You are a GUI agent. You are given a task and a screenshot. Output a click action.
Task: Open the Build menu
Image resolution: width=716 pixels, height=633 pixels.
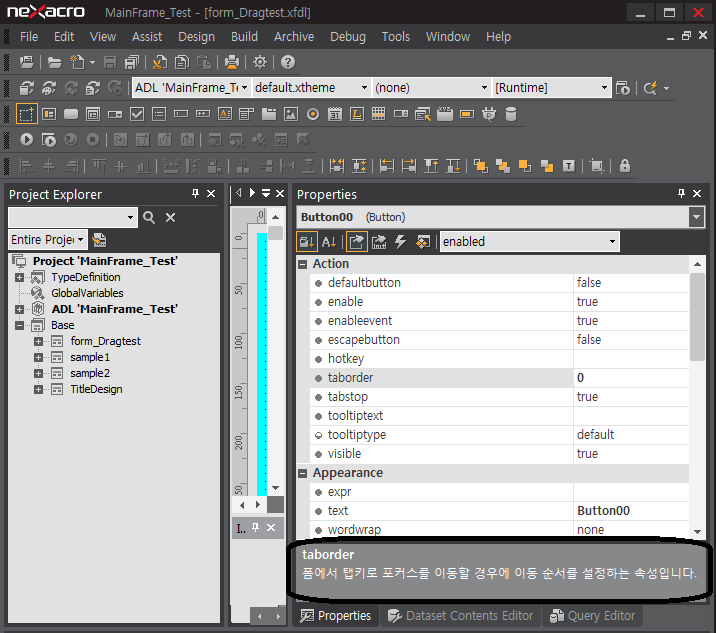(x=244, y=37)
